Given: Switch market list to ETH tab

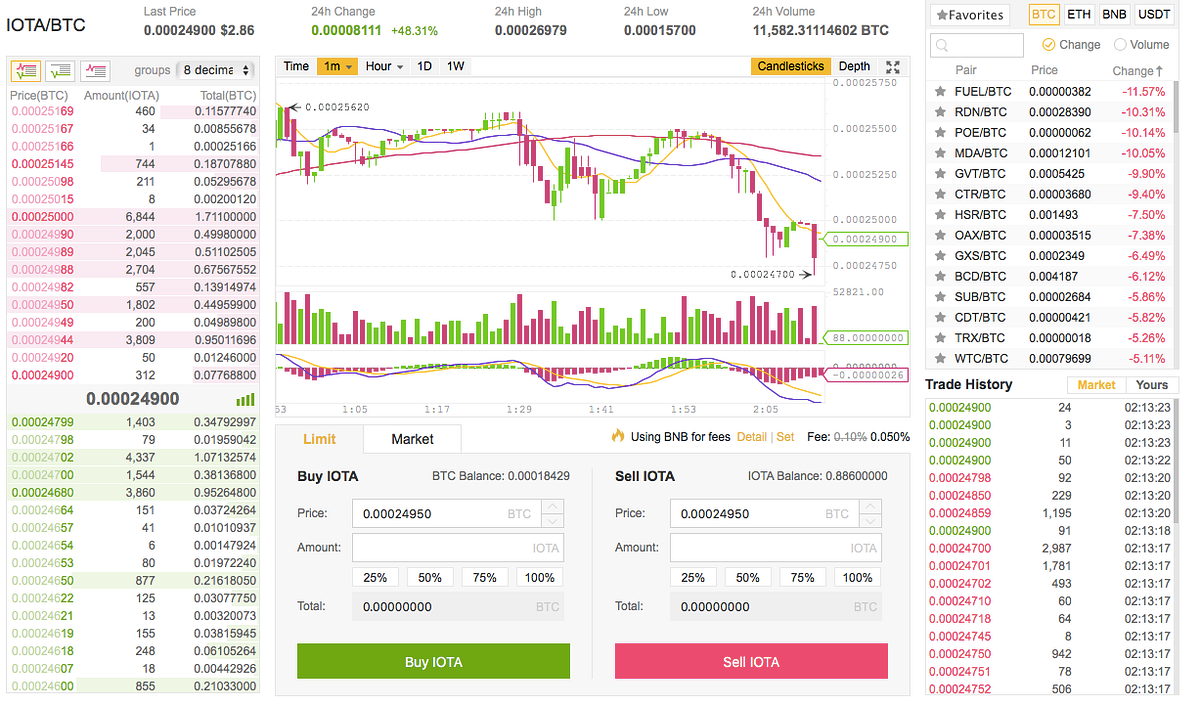Looking at the screenshot, I should tap(1079, 15).
